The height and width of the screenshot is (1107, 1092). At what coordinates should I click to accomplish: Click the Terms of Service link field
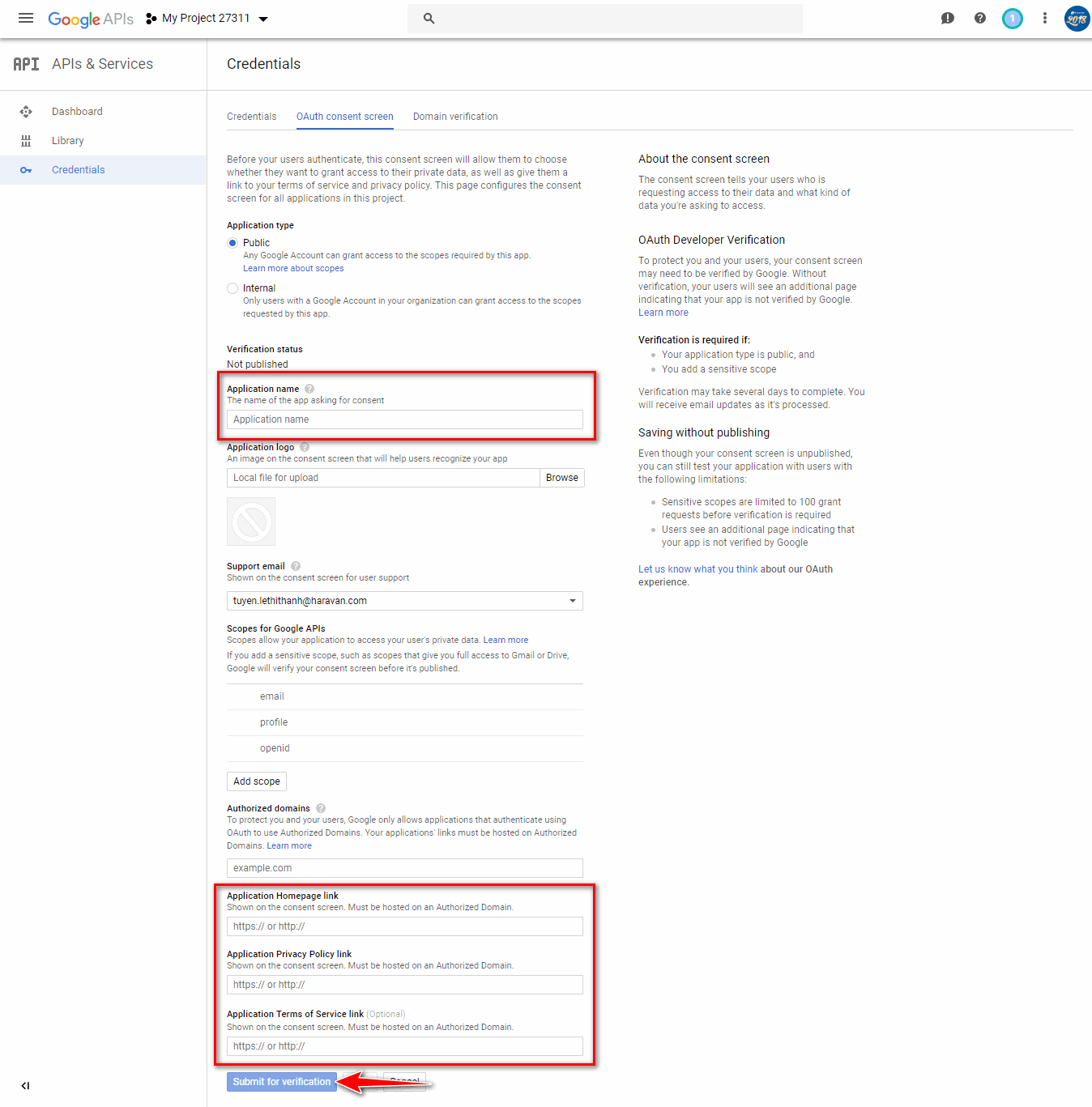click(x=405, y=1046)
